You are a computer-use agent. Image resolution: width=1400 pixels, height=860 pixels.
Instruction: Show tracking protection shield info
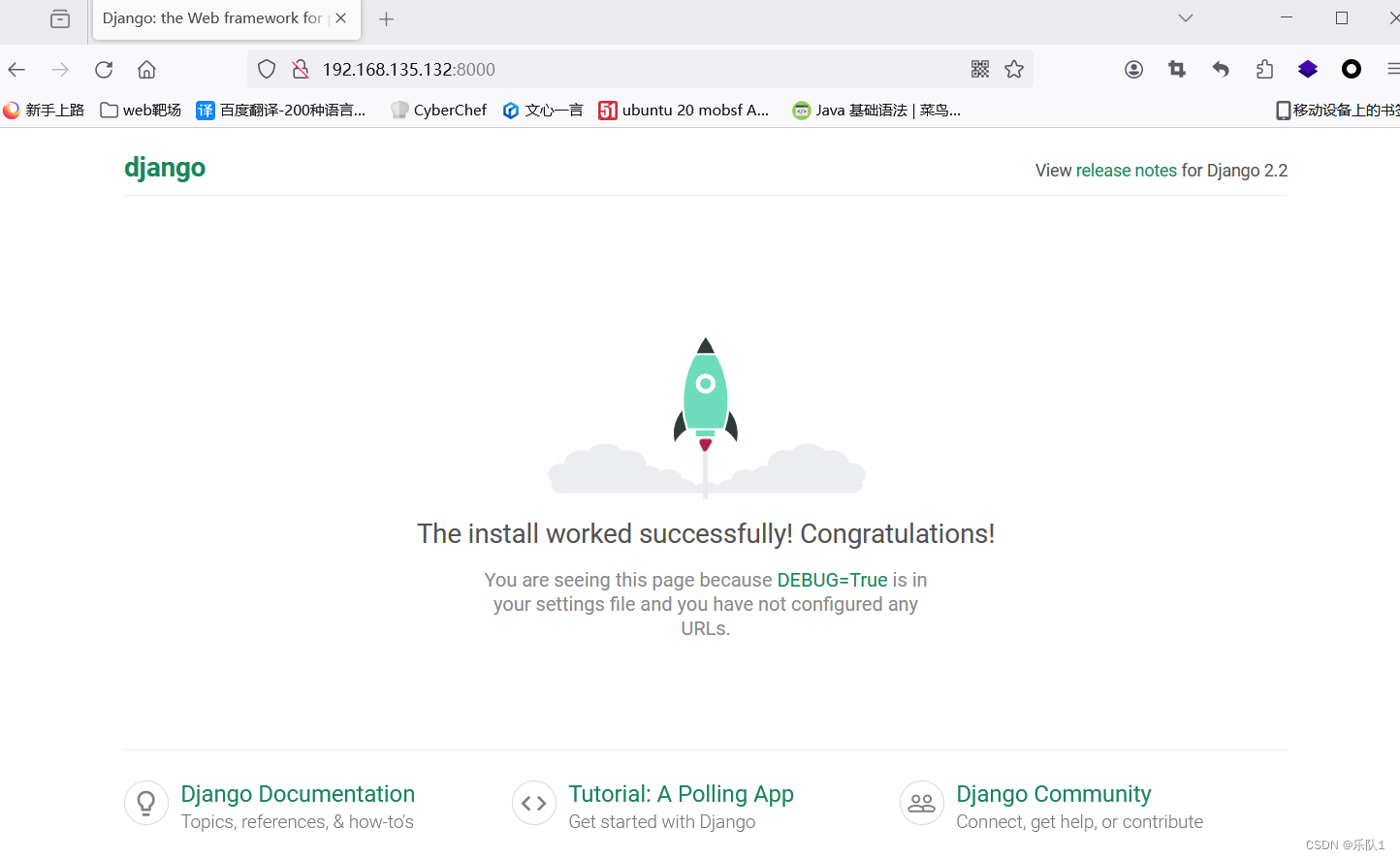click(x=267, y=69)
